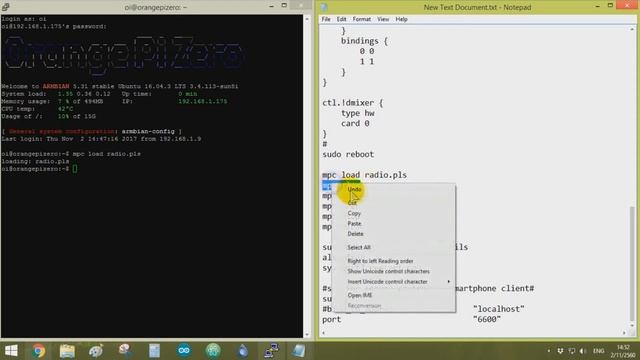The width and height of the screenshot is (640, 360).
Task: Maximize the Notepad window
Action: click(x=610, y=5)
